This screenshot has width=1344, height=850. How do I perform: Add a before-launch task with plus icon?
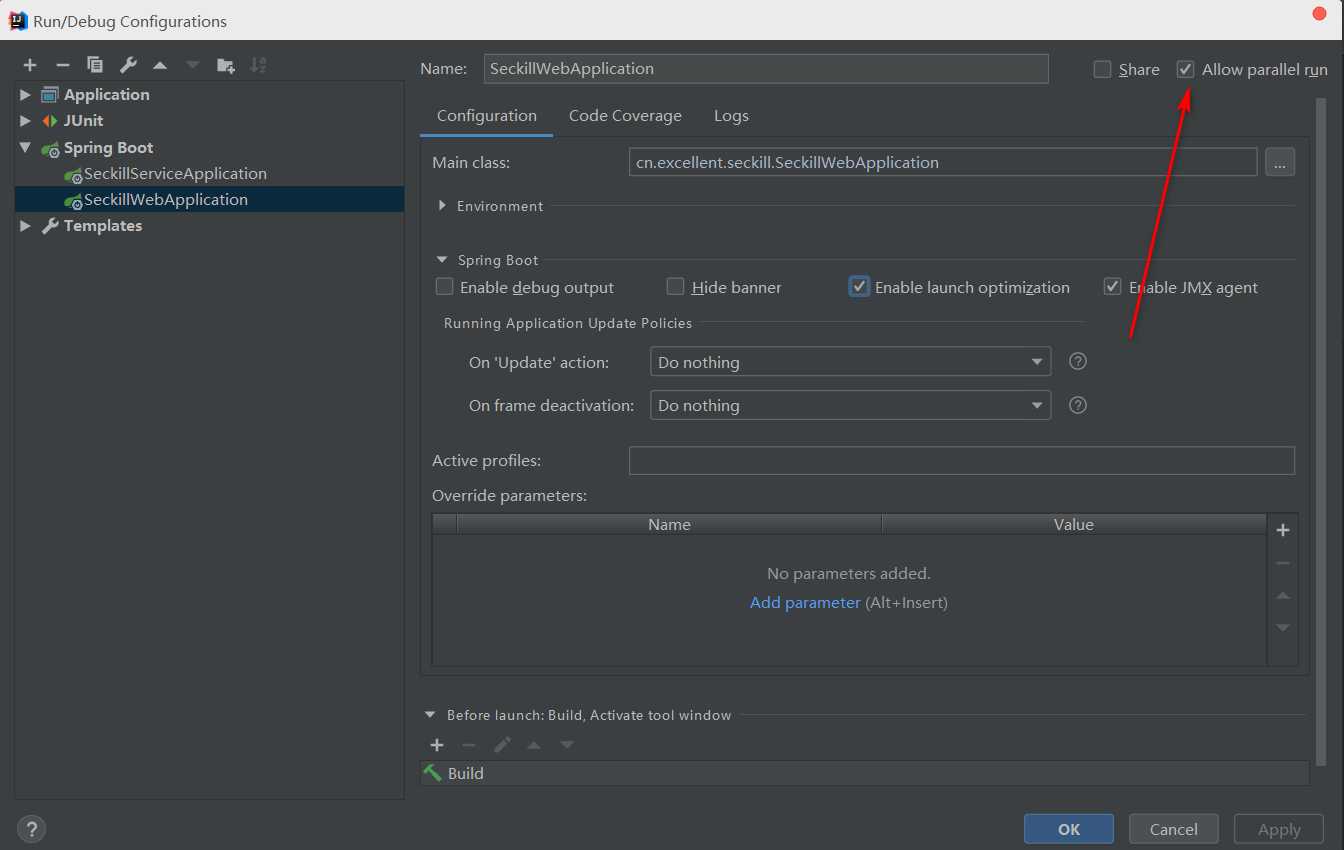click(437, 745)
